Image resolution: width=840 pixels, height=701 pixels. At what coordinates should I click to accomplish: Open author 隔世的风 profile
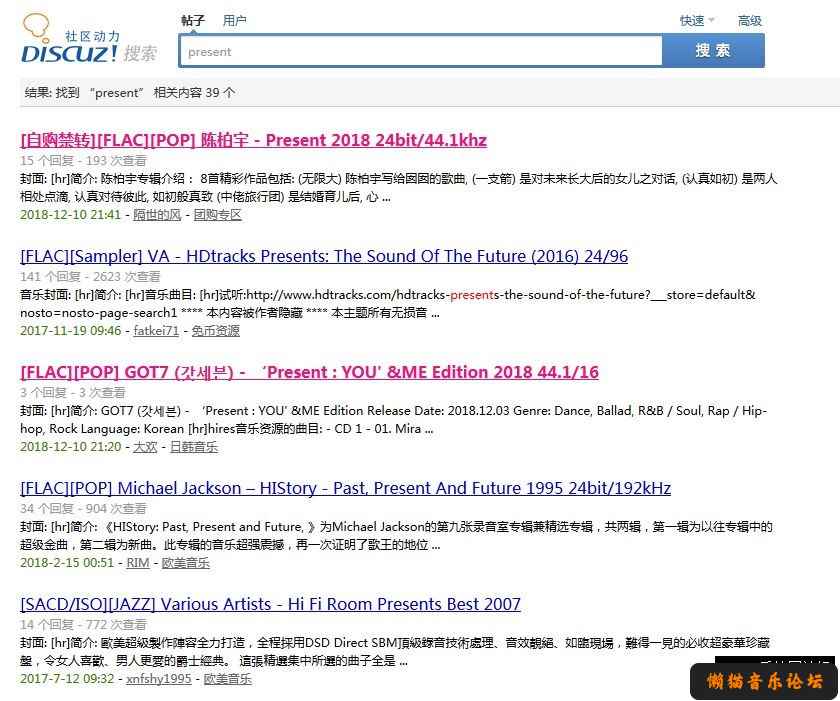(x=157, y=215)
